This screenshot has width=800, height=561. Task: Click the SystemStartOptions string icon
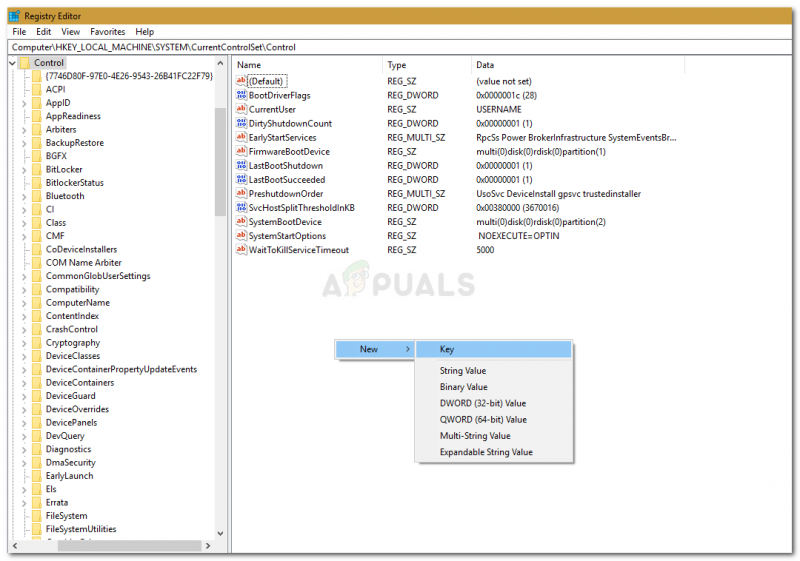(241, 235)
